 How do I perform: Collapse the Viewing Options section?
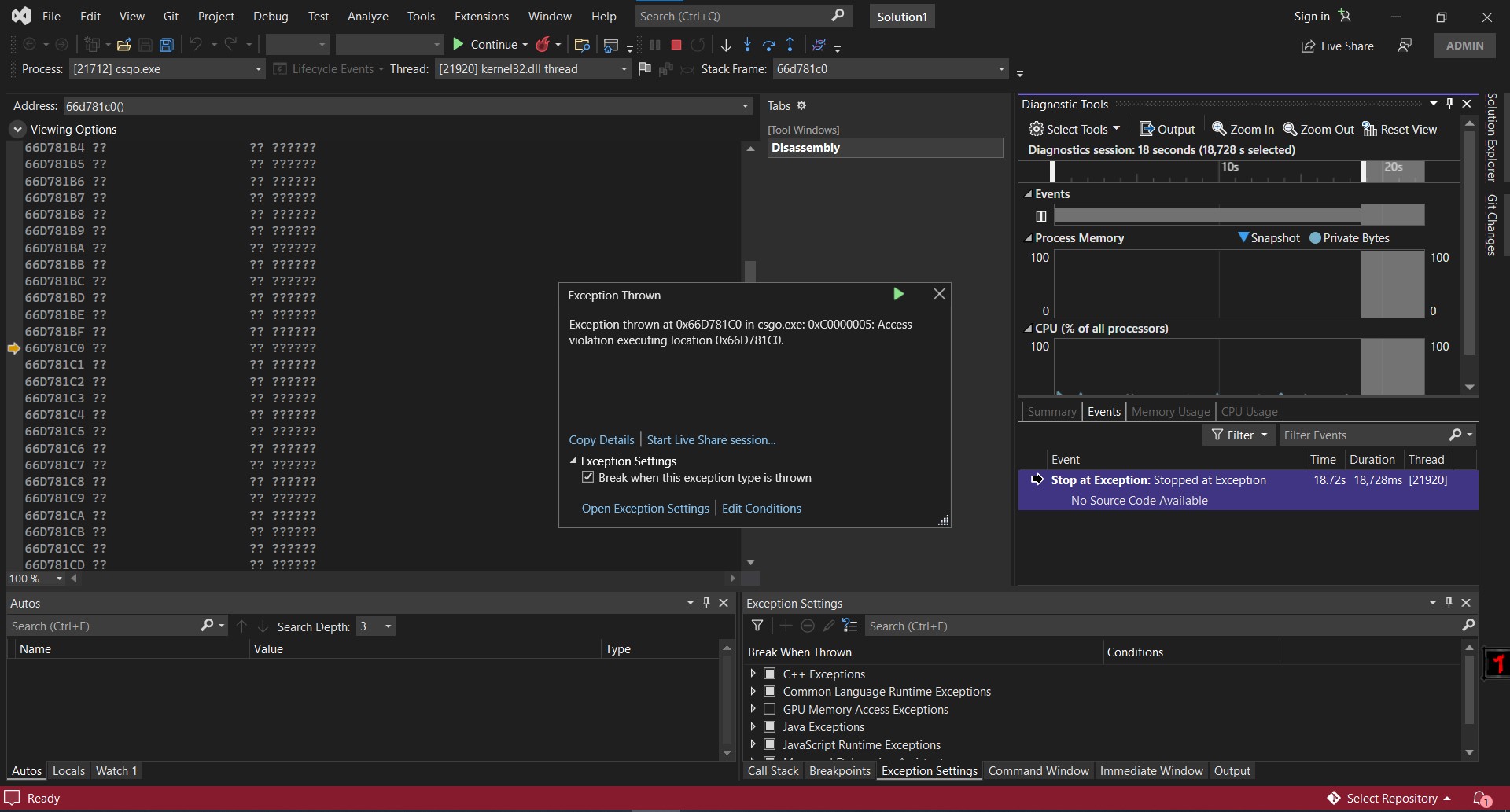click(x=17, y=129)
